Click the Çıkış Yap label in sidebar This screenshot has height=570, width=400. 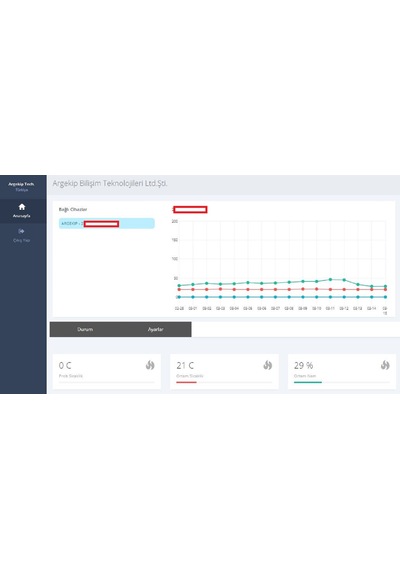pyautogui.click(x=21, y=240)
